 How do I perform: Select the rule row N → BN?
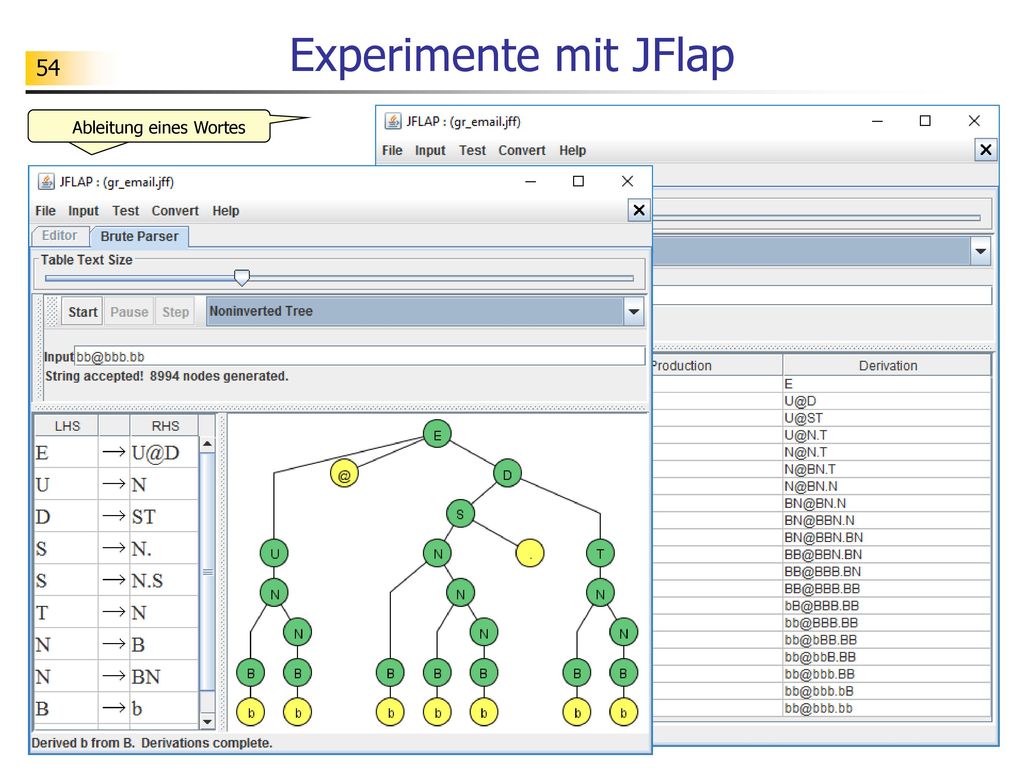pos(116,677)
